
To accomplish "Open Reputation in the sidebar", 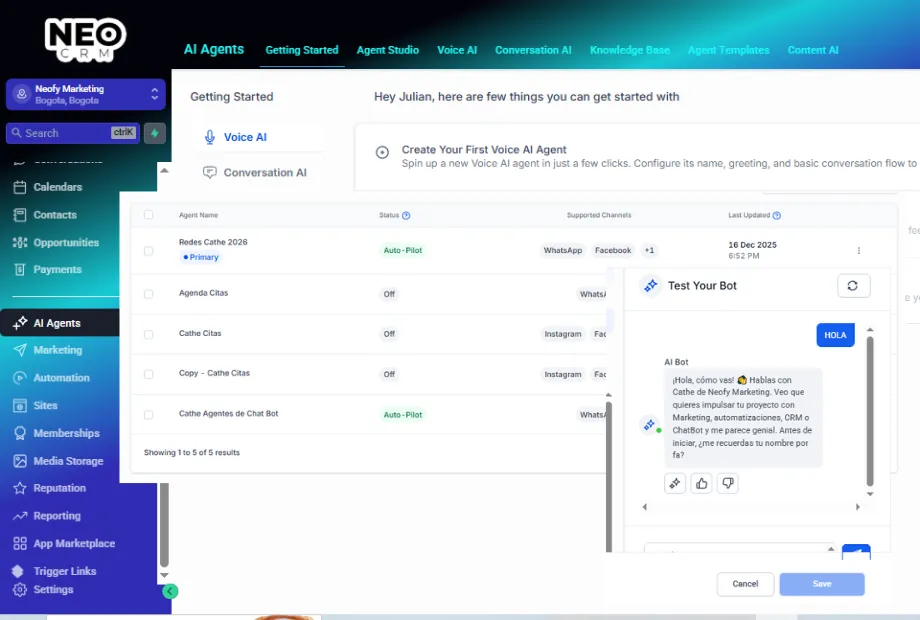I will (x=59, y=488).
